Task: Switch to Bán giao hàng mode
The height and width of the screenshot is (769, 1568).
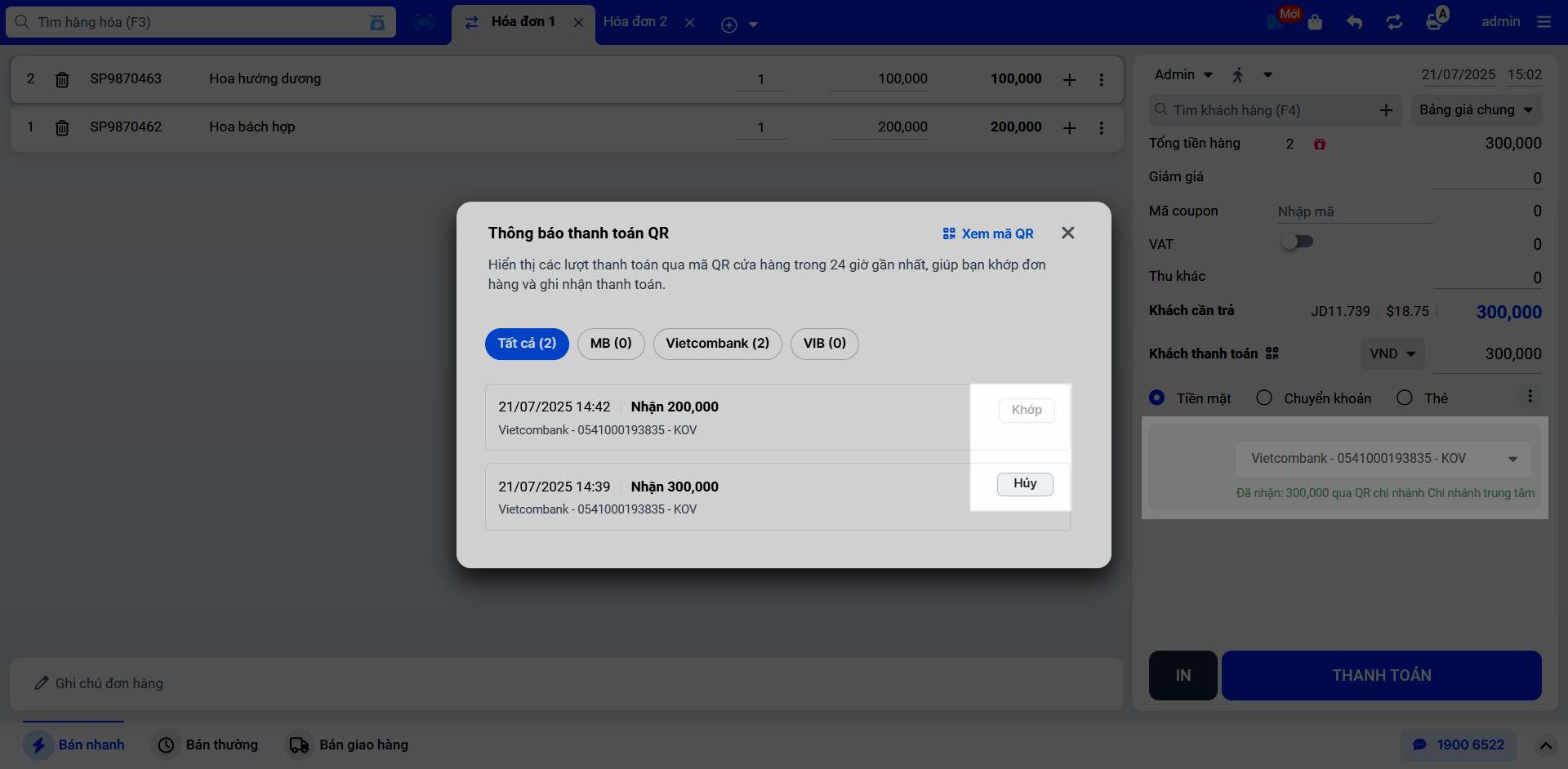Action: click(347, 745)
